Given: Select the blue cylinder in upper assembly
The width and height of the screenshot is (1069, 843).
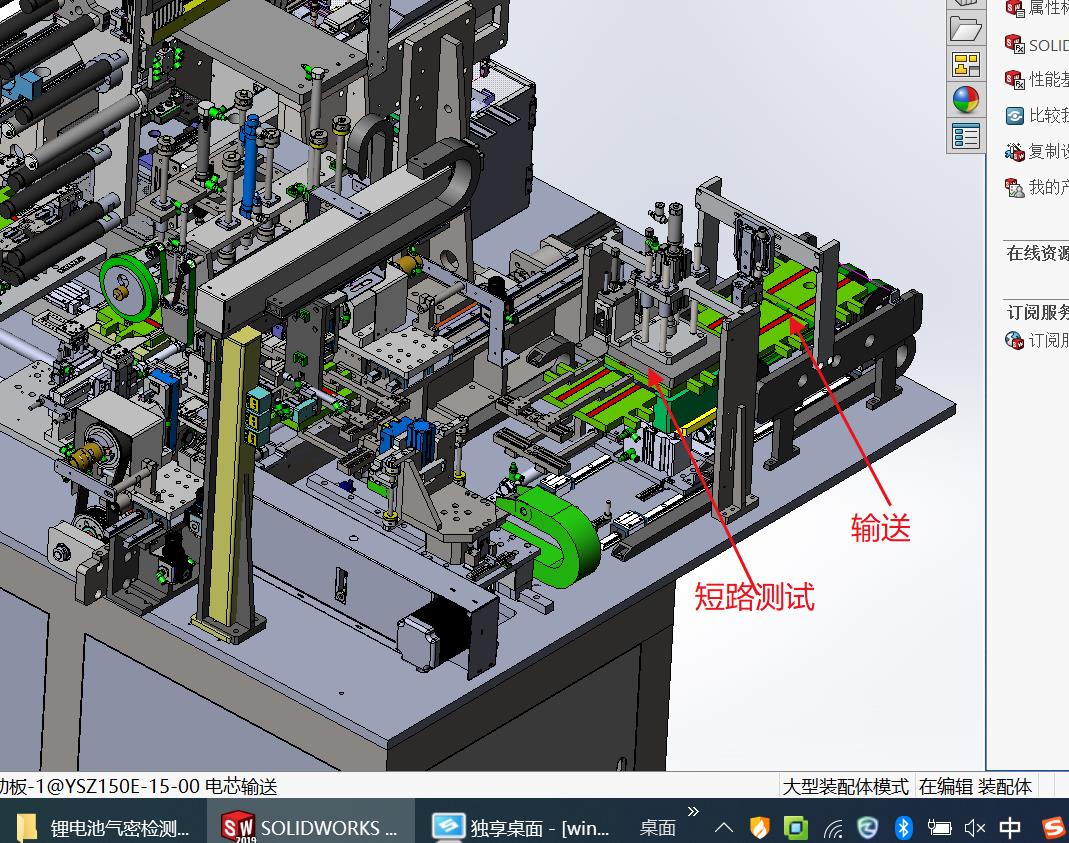Looking at the screenshot, I should coord(250,164).
